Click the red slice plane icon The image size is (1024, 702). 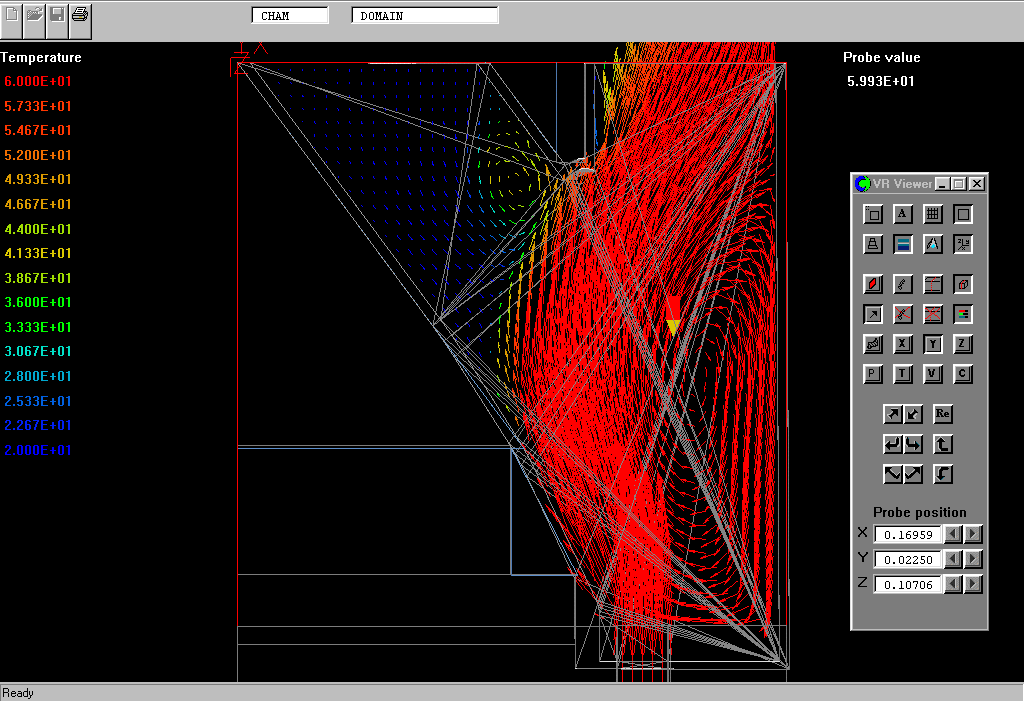(872, 284)
